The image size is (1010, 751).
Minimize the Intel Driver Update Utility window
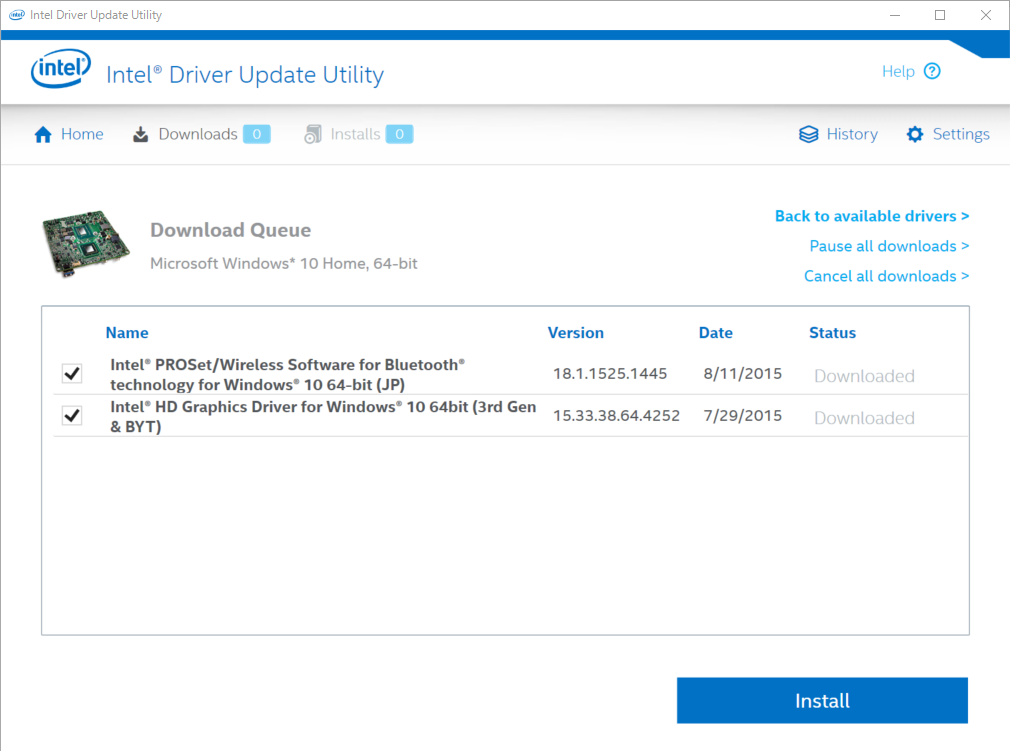point(895,15)
